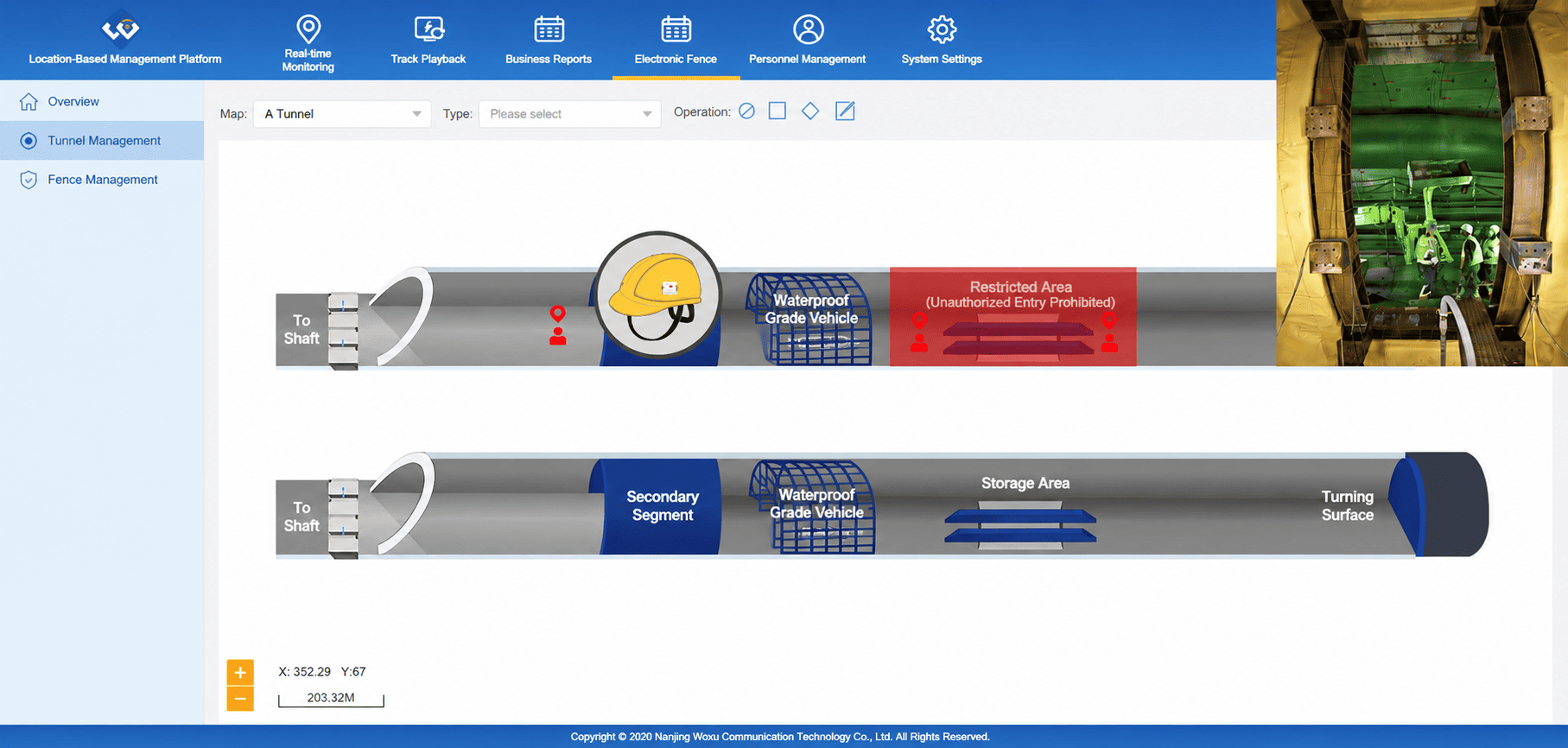
Task: Select upper tunnel Waterproof Grade Vehicle
Action: (x=810, y=319)
